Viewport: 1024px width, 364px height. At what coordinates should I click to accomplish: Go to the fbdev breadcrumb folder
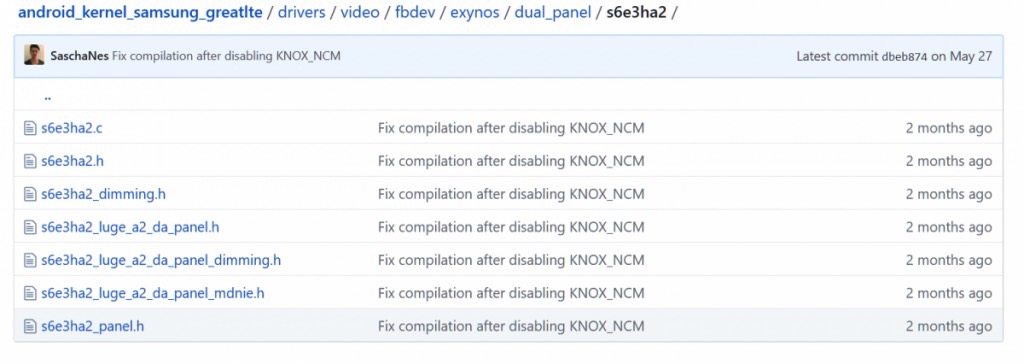[x=415, y=13]
